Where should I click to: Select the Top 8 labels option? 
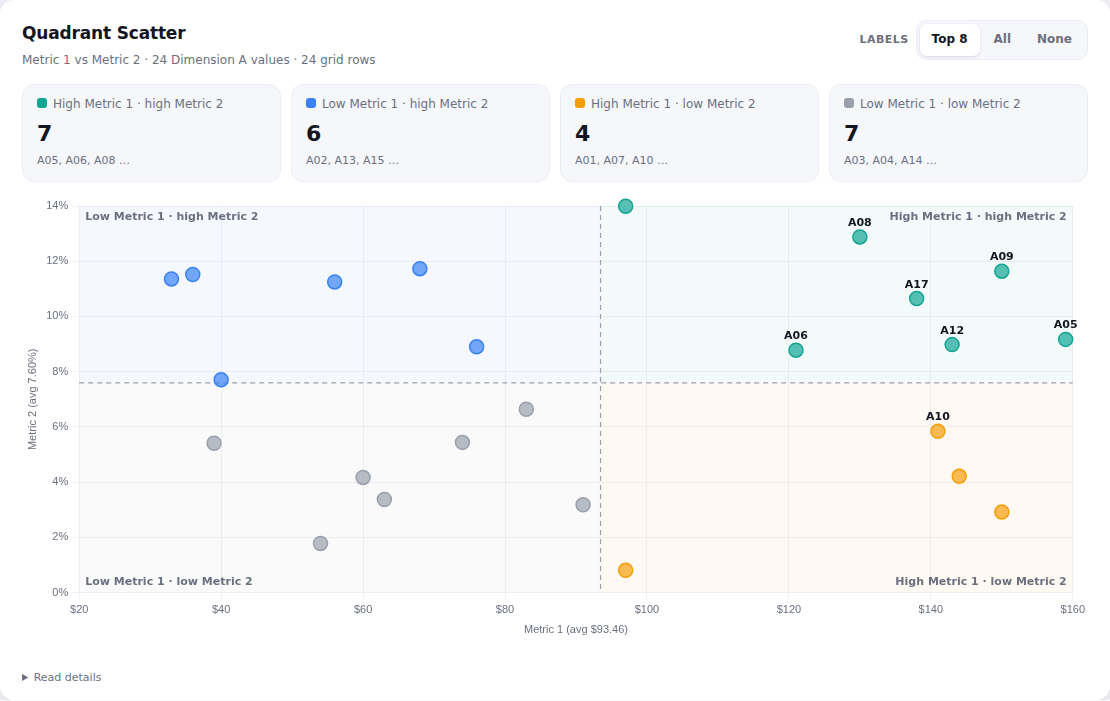pyautogui.click(x=949, y=39)
